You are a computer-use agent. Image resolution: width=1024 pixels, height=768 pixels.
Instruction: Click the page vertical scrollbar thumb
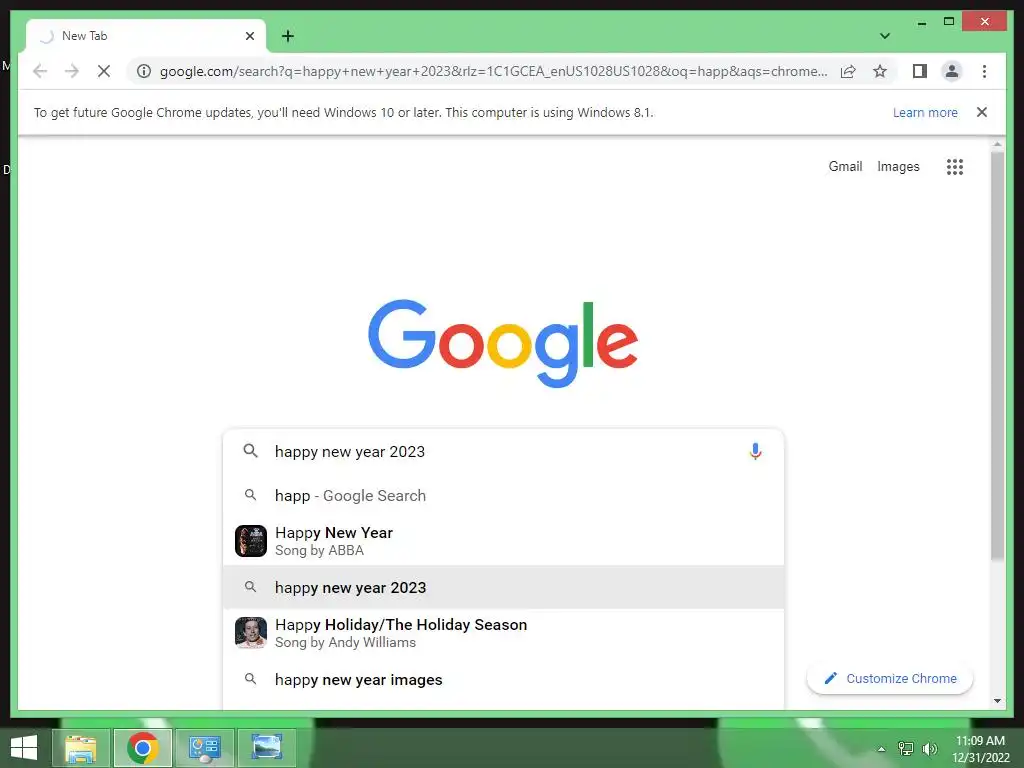[997, 356]
